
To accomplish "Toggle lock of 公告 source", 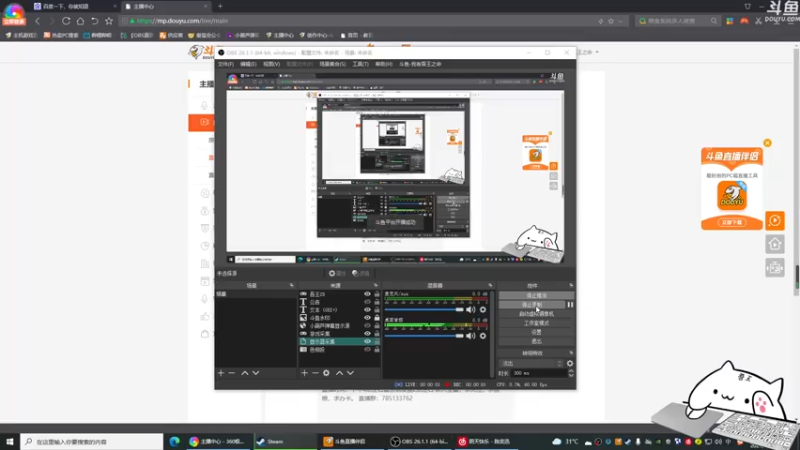I will coord(377,302).
